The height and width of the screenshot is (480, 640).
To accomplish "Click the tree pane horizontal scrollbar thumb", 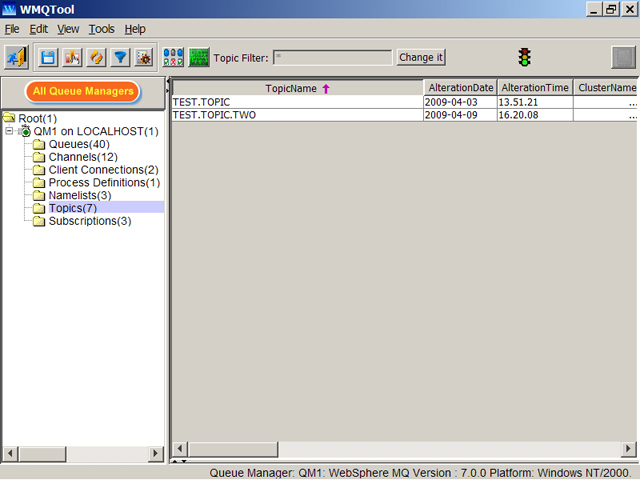I will (42, 453).
